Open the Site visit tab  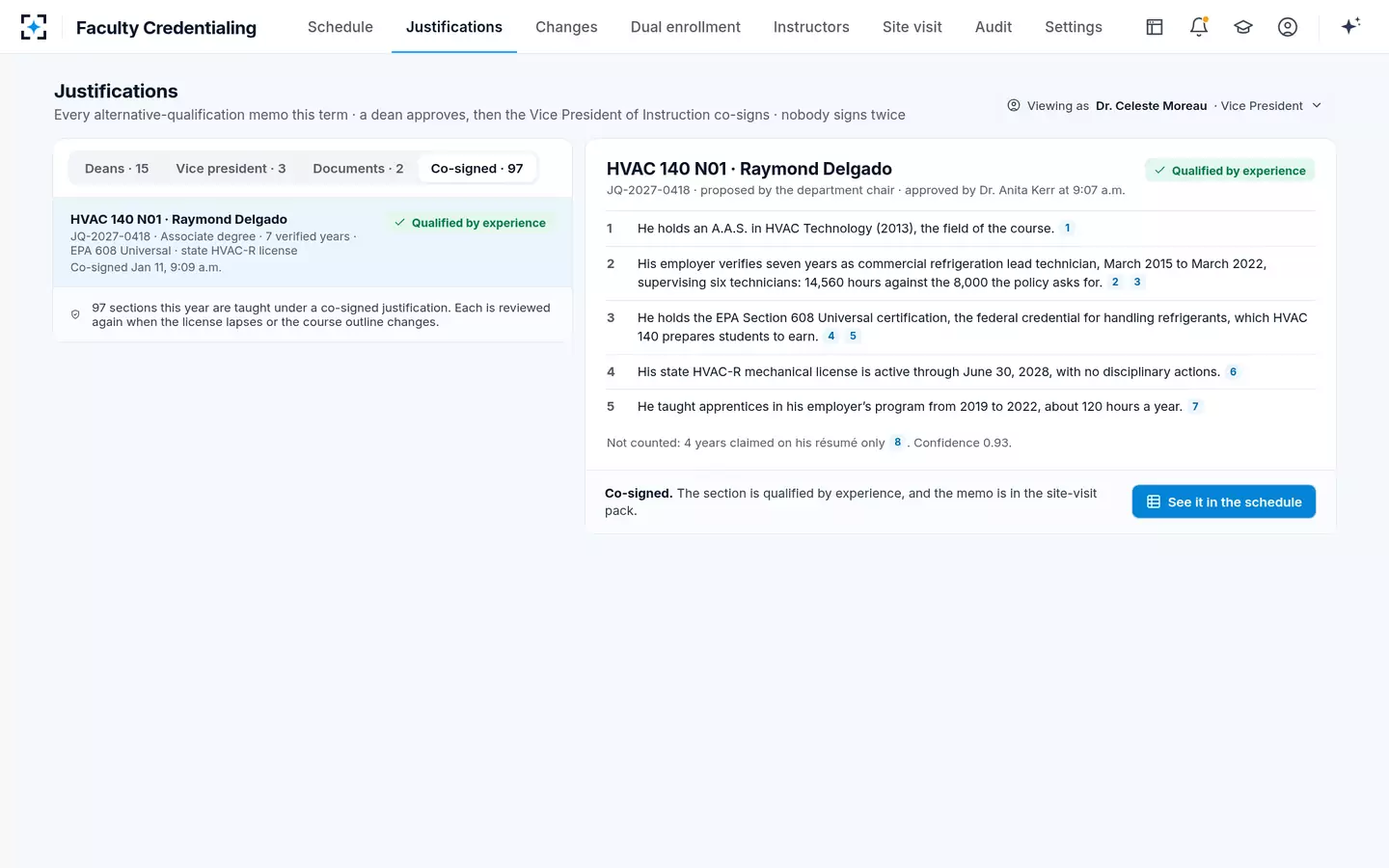point(912,27)
